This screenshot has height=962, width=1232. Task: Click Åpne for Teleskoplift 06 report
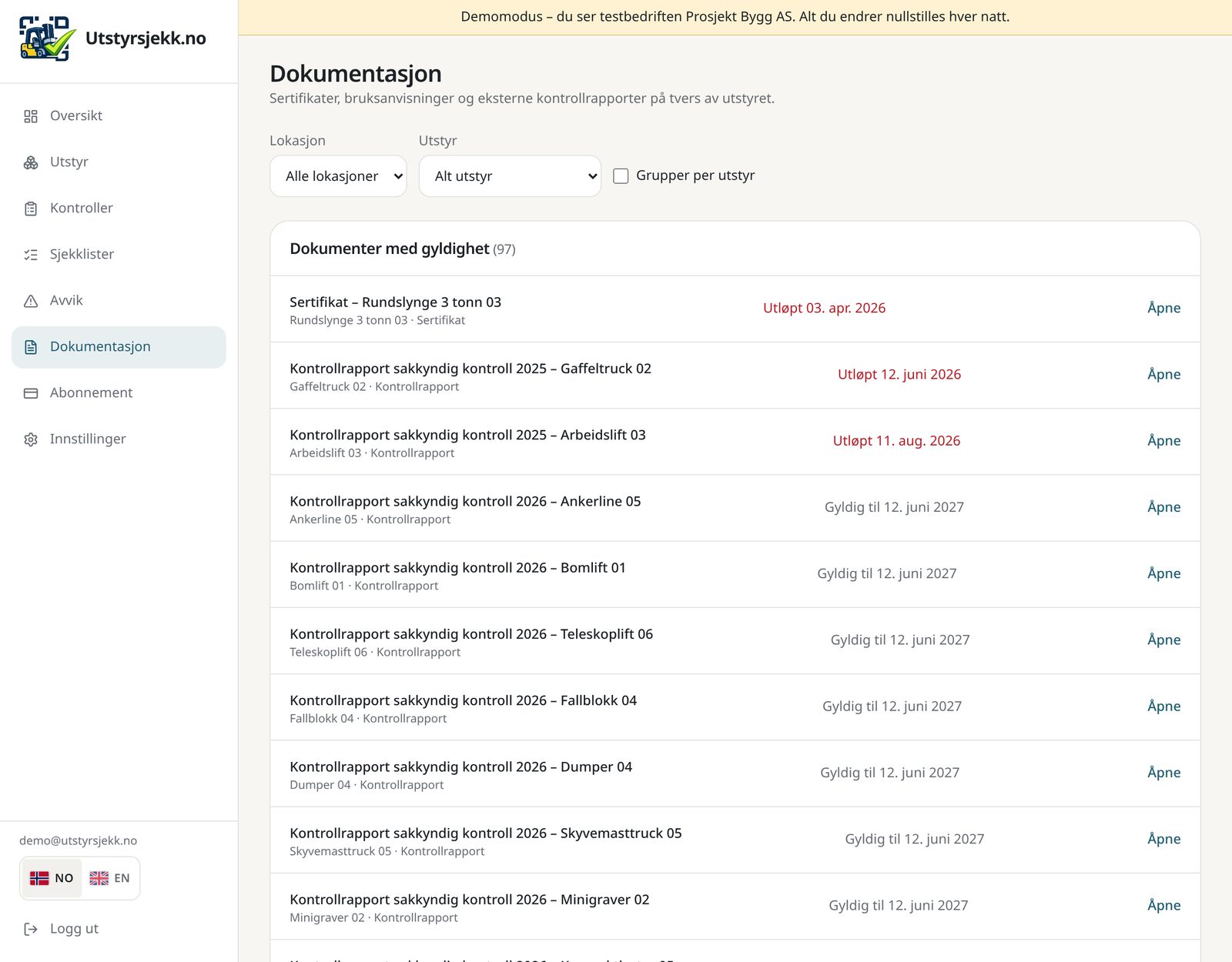1163,640
